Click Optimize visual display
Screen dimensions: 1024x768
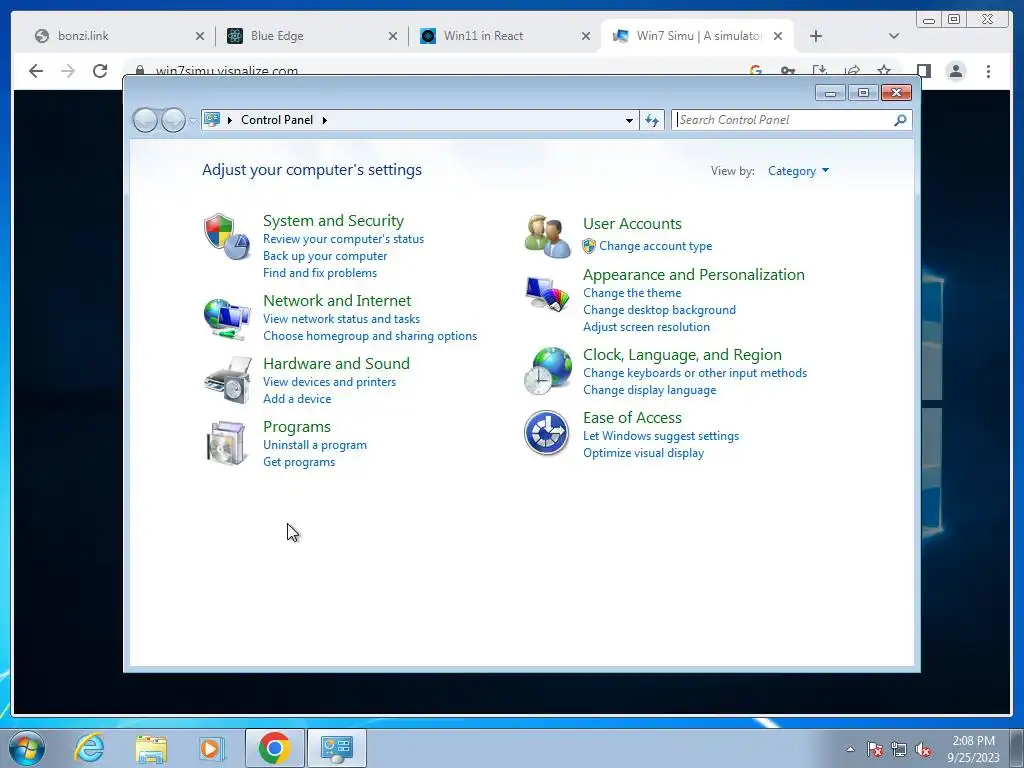click(x=643, y=453)
